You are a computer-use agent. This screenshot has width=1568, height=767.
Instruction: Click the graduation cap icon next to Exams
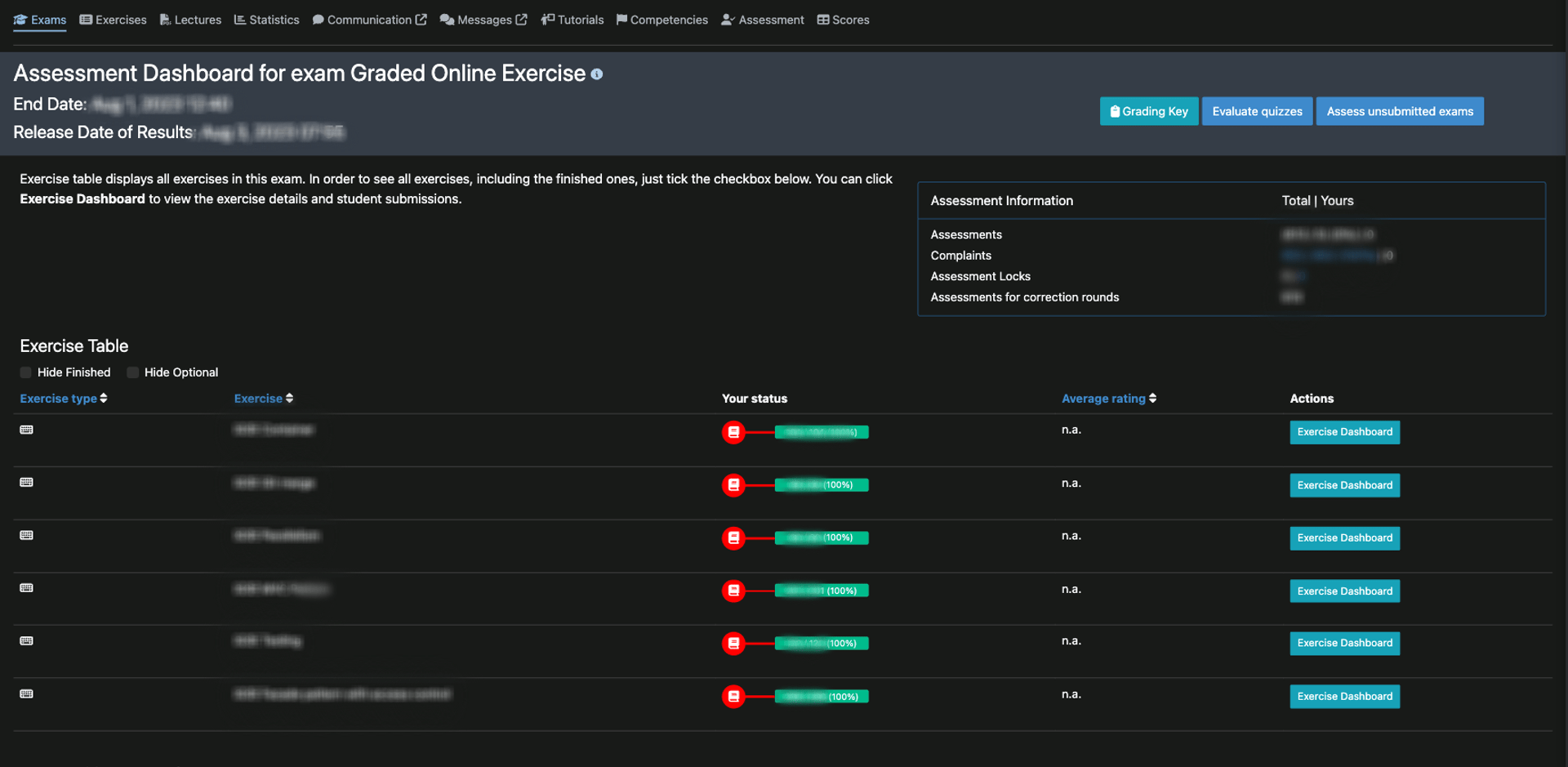point(20,19)
